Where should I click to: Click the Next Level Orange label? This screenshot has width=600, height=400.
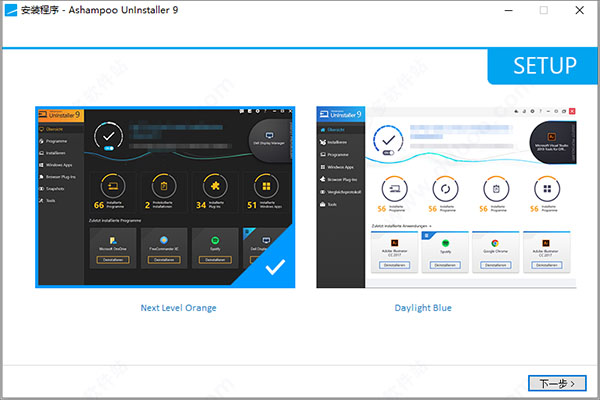178,308
